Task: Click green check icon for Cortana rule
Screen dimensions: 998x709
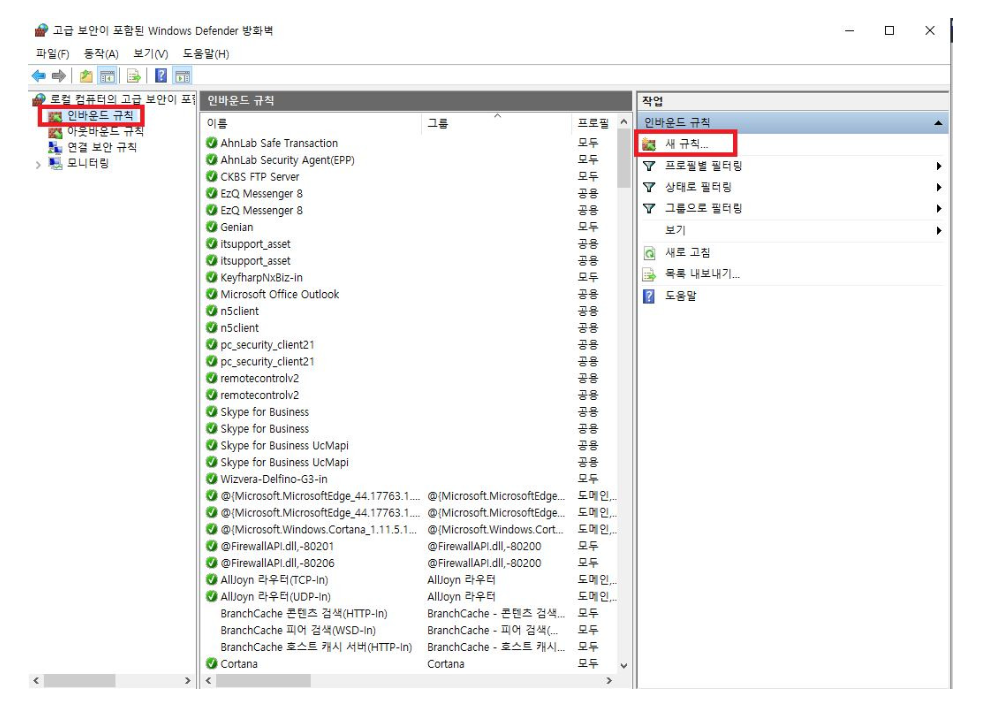Action: pyautogui.click(x=212, y=663)
